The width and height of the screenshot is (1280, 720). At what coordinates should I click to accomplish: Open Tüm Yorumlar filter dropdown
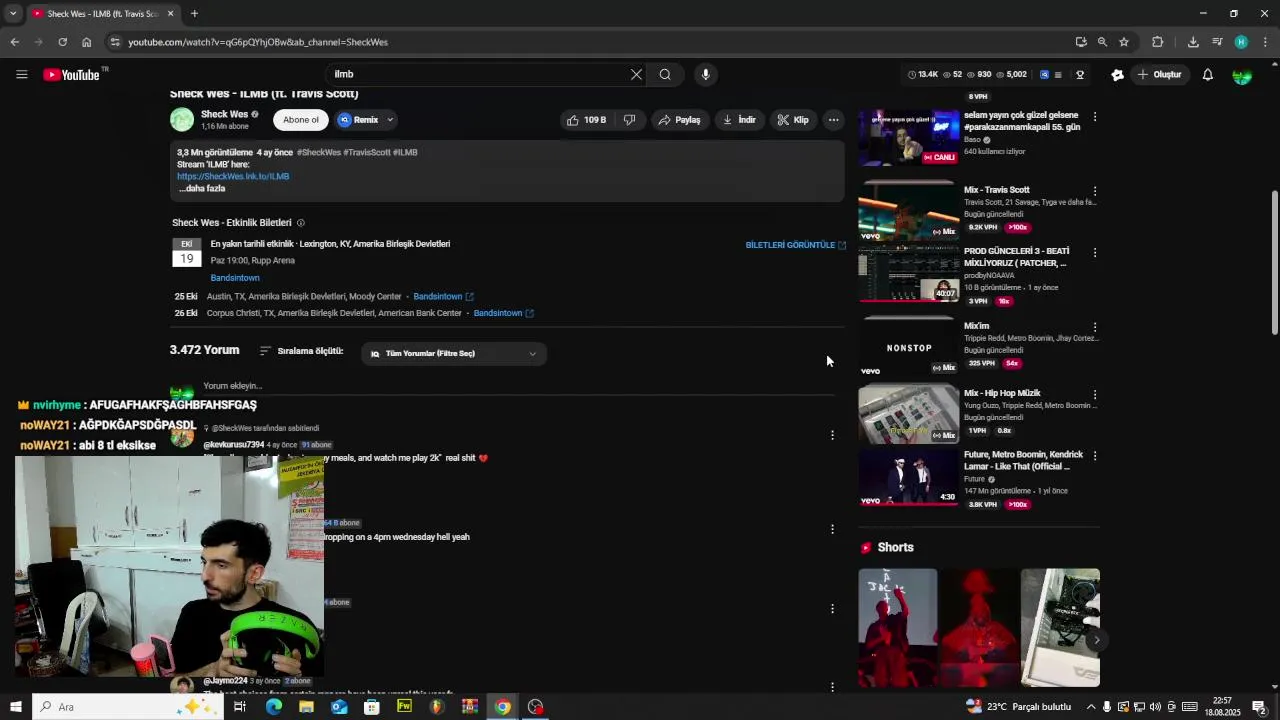pyautogui.click(x=454, y=354)
